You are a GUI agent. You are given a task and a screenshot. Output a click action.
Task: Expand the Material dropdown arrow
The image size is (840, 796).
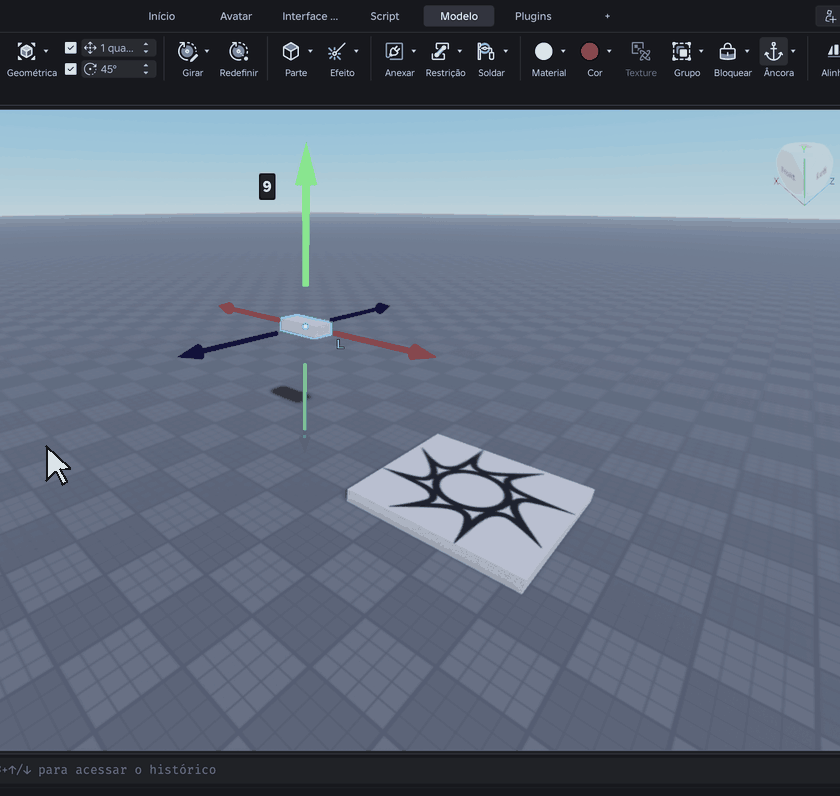point(563,51)
